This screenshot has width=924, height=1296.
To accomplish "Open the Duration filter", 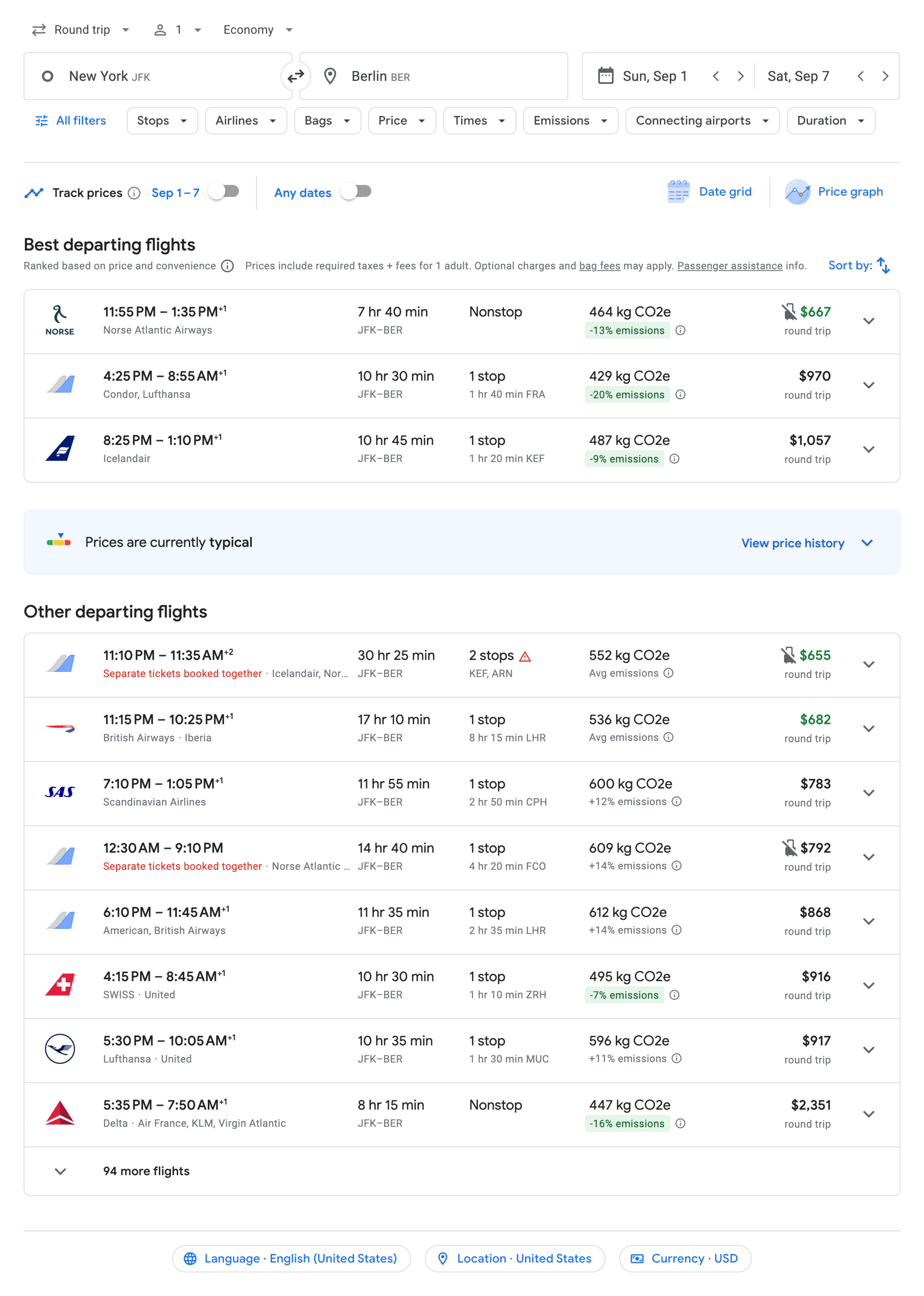I will click(831, 121).
